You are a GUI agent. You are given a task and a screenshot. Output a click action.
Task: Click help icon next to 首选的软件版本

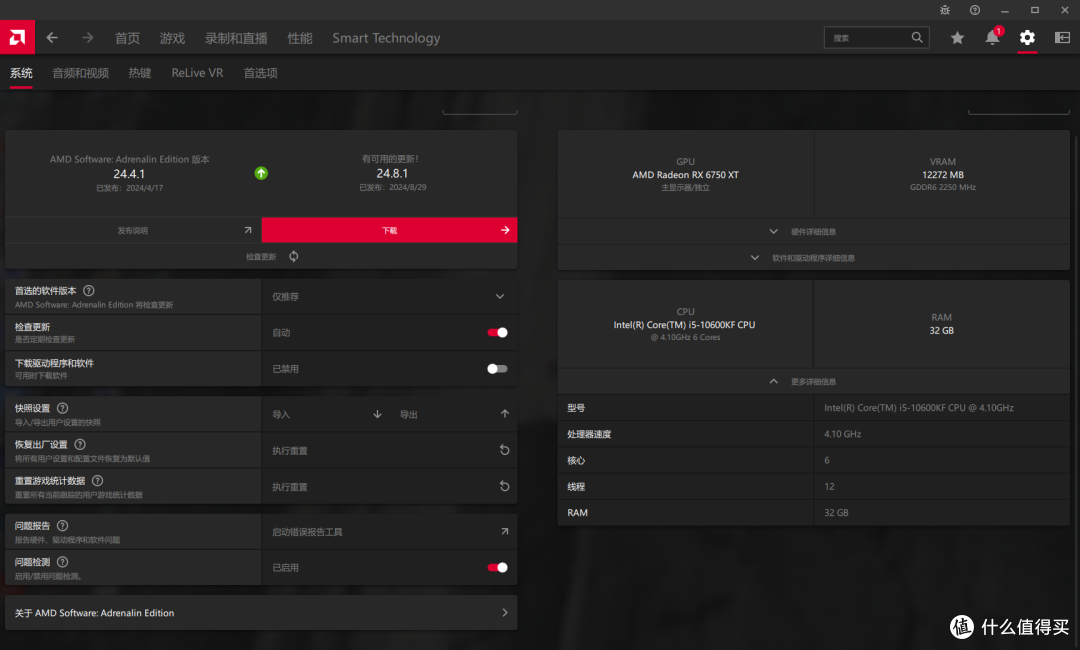89,291
